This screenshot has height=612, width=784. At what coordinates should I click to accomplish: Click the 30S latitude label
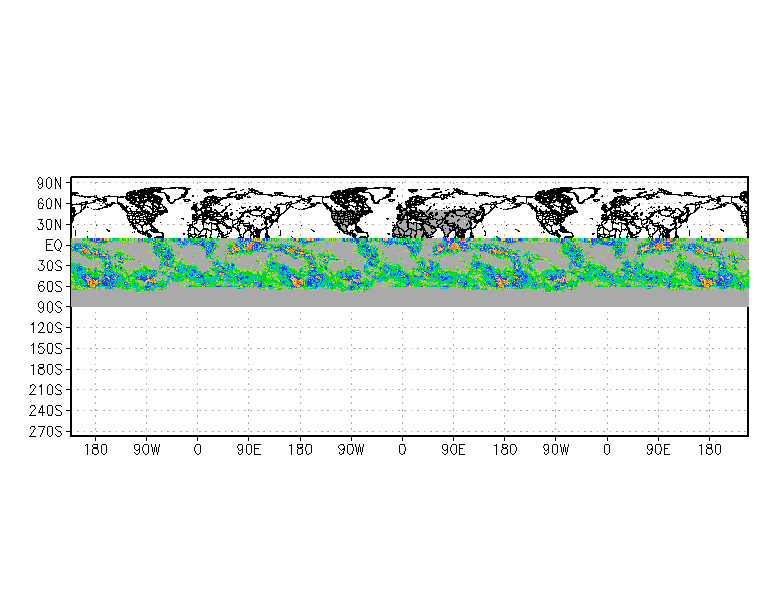tap(50, 266)
